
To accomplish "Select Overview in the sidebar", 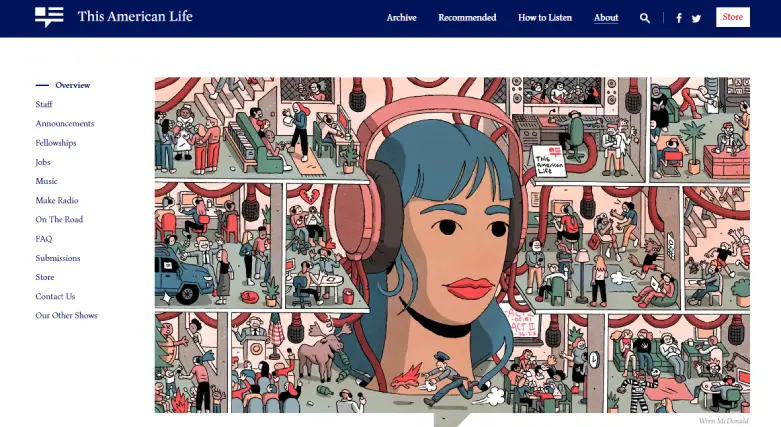I will coord(72,85).
